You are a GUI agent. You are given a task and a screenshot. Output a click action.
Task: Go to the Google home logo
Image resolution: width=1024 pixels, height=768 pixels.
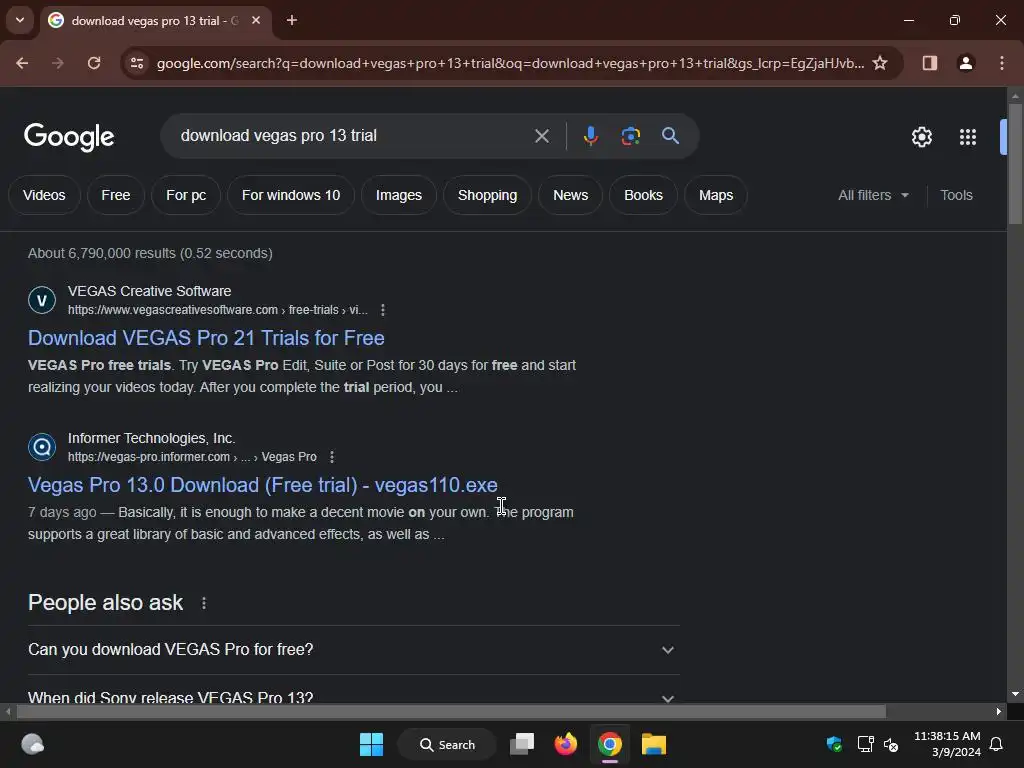click(x=69, y=136)
